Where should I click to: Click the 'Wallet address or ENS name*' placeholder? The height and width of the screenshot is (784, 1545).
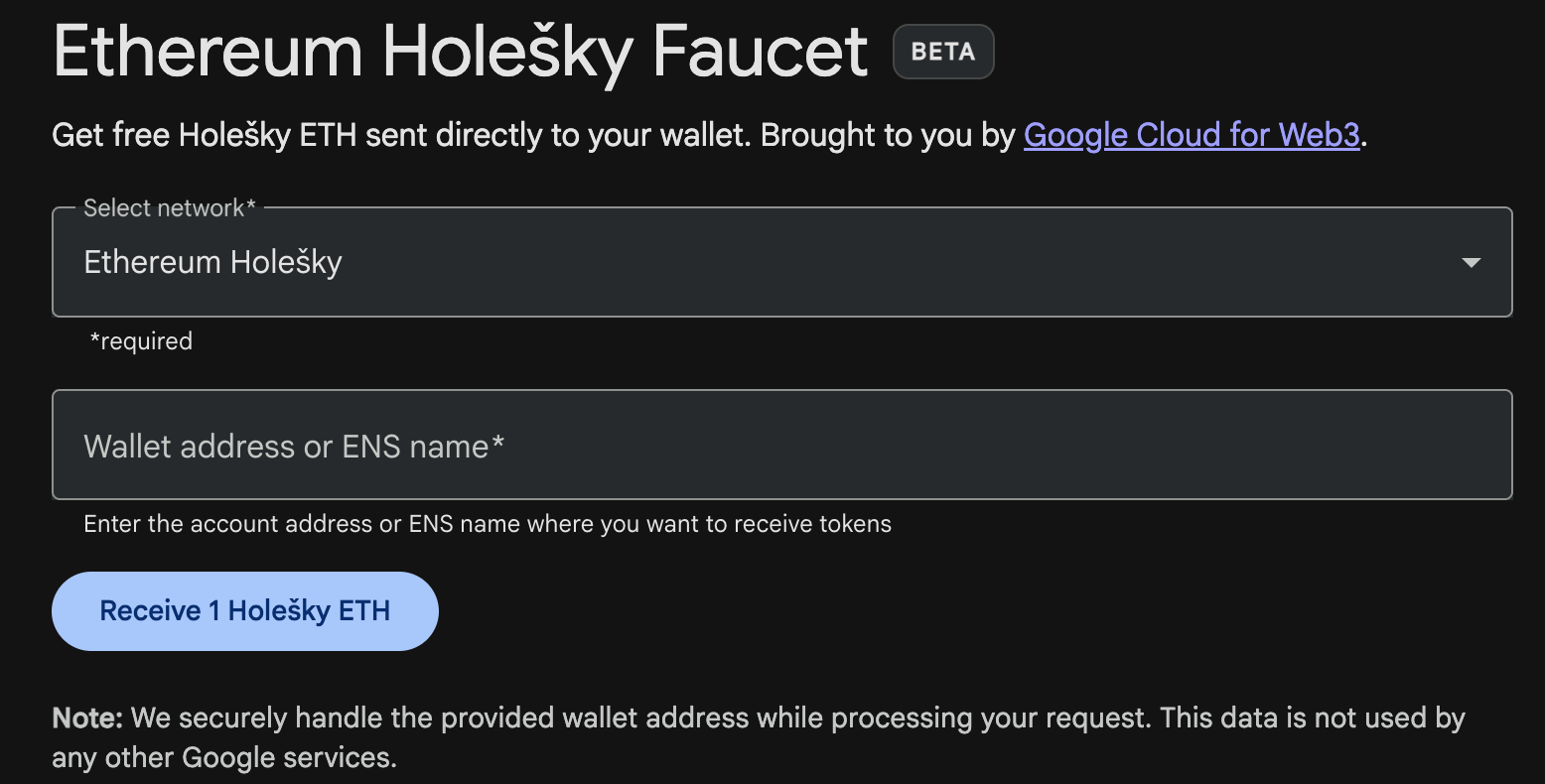click(294, 447)
